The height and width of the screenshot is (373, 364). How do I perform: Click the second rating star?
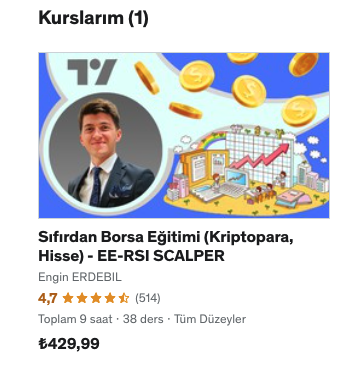pos(82,298)
